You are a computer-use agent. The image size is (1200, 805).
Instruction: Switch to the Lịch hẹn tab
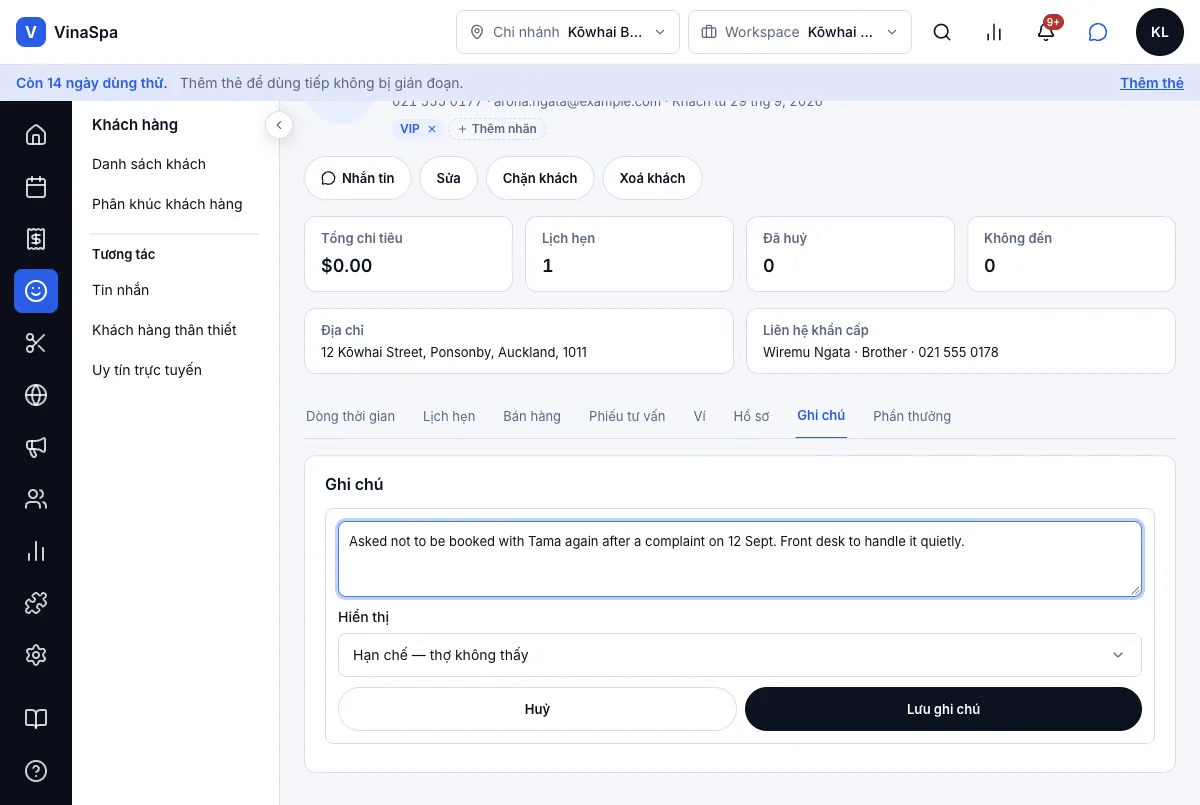pos(449,416)
